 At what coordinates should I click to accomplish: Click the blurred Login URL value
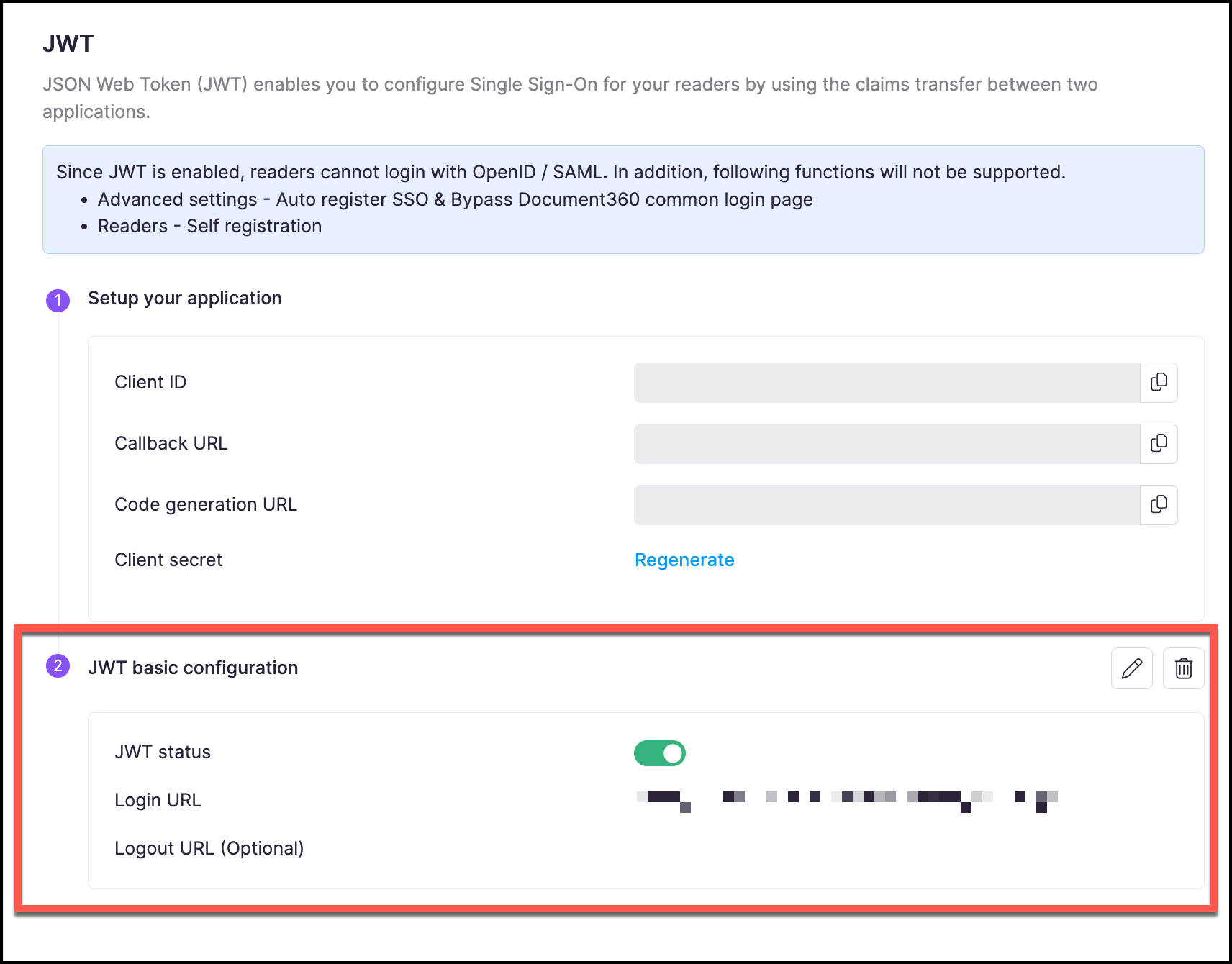click(846, 799)
